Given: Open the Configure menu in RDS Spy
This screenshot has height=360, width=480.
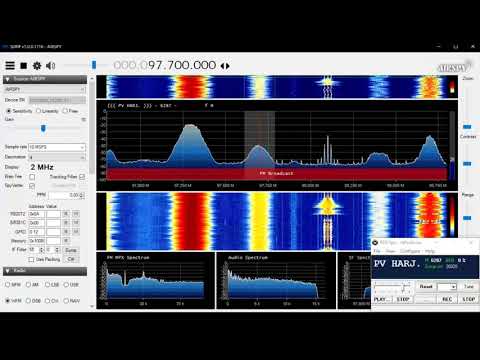Looking at the screenshot, I should [410, 251].
